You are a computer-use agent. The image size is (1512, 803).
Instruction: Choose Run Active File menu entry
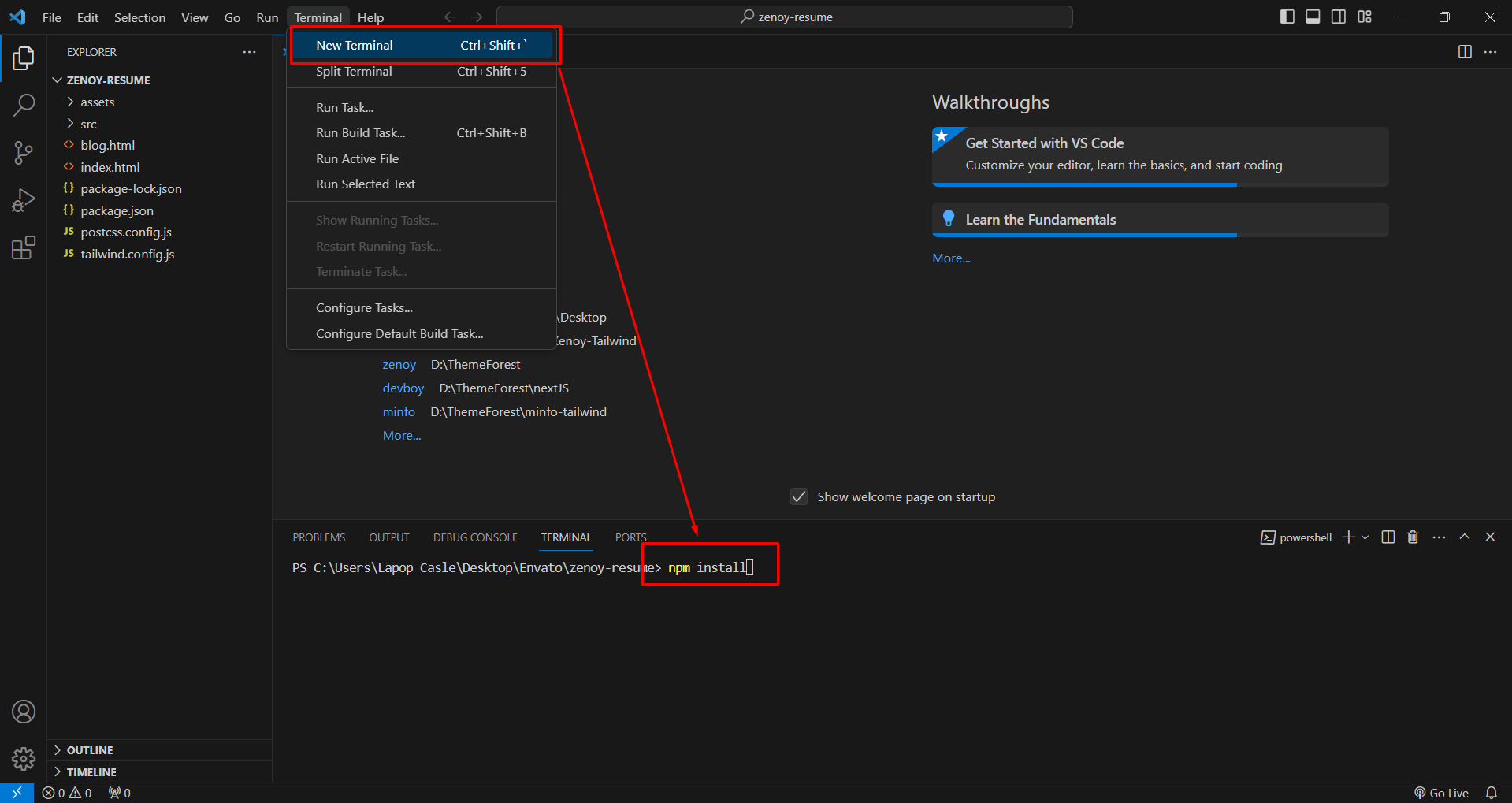pyautogui.click(x=422, y=158)
